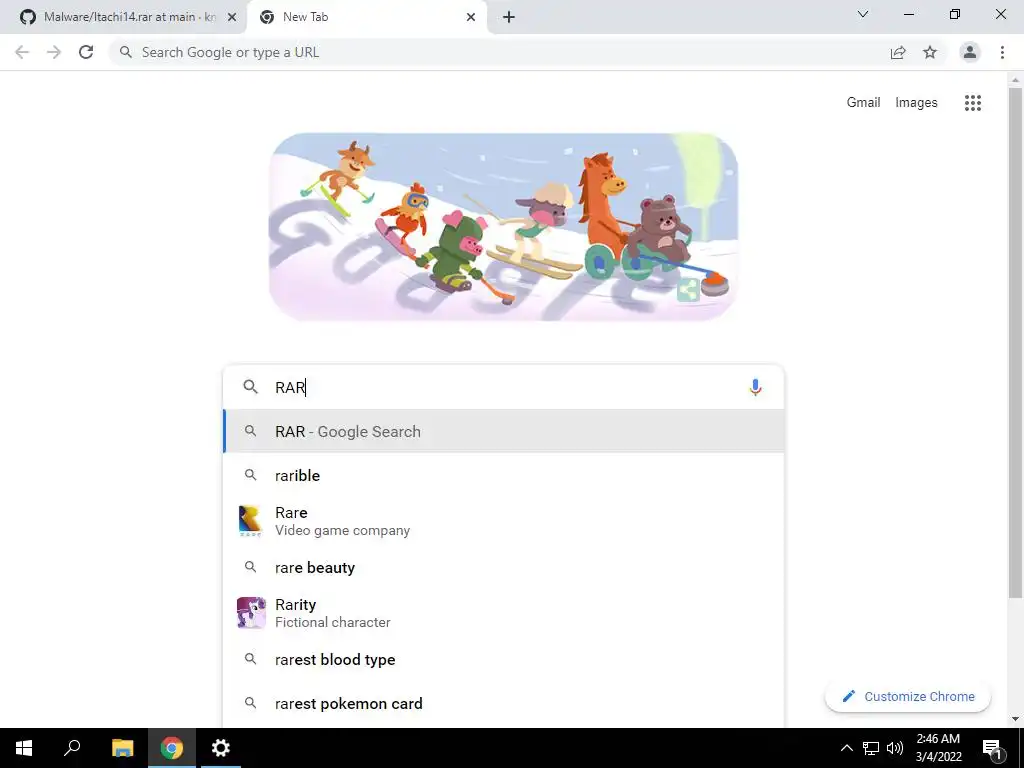Open the notification center icon
The width and height of the screenshot is (1024, 768).
click(992, 749)
